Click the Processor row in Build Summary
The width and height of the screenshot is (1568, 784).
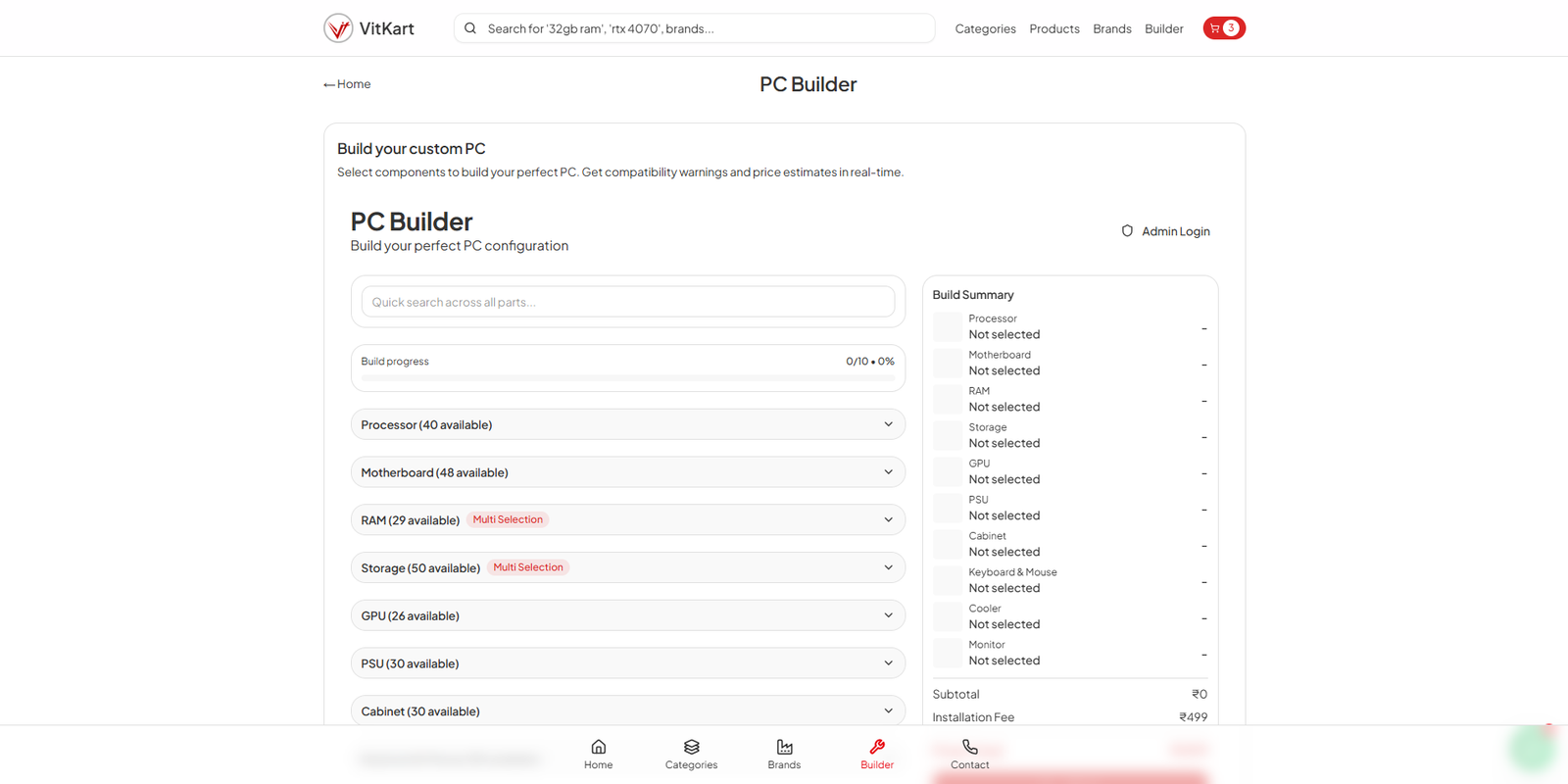pos(1070,327)
